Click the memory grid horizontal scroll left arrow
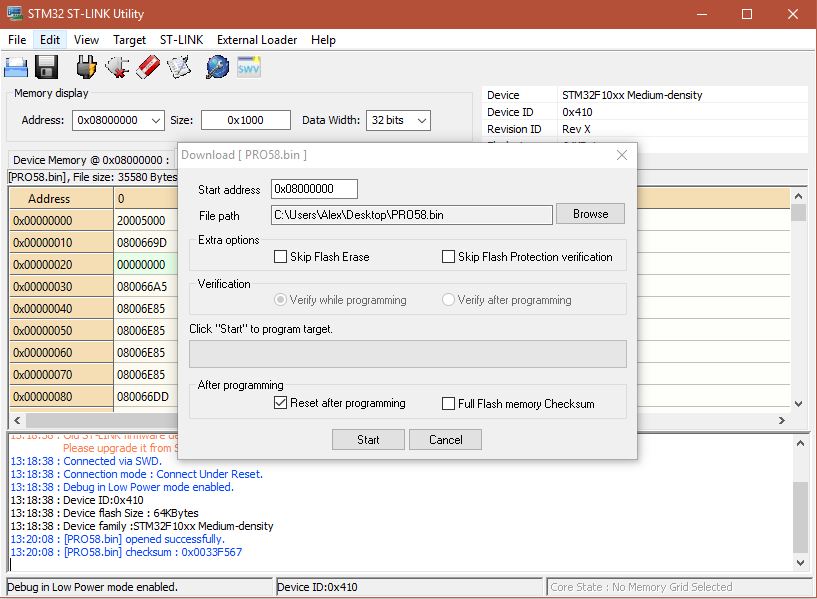817x599 pixels. 17,420
